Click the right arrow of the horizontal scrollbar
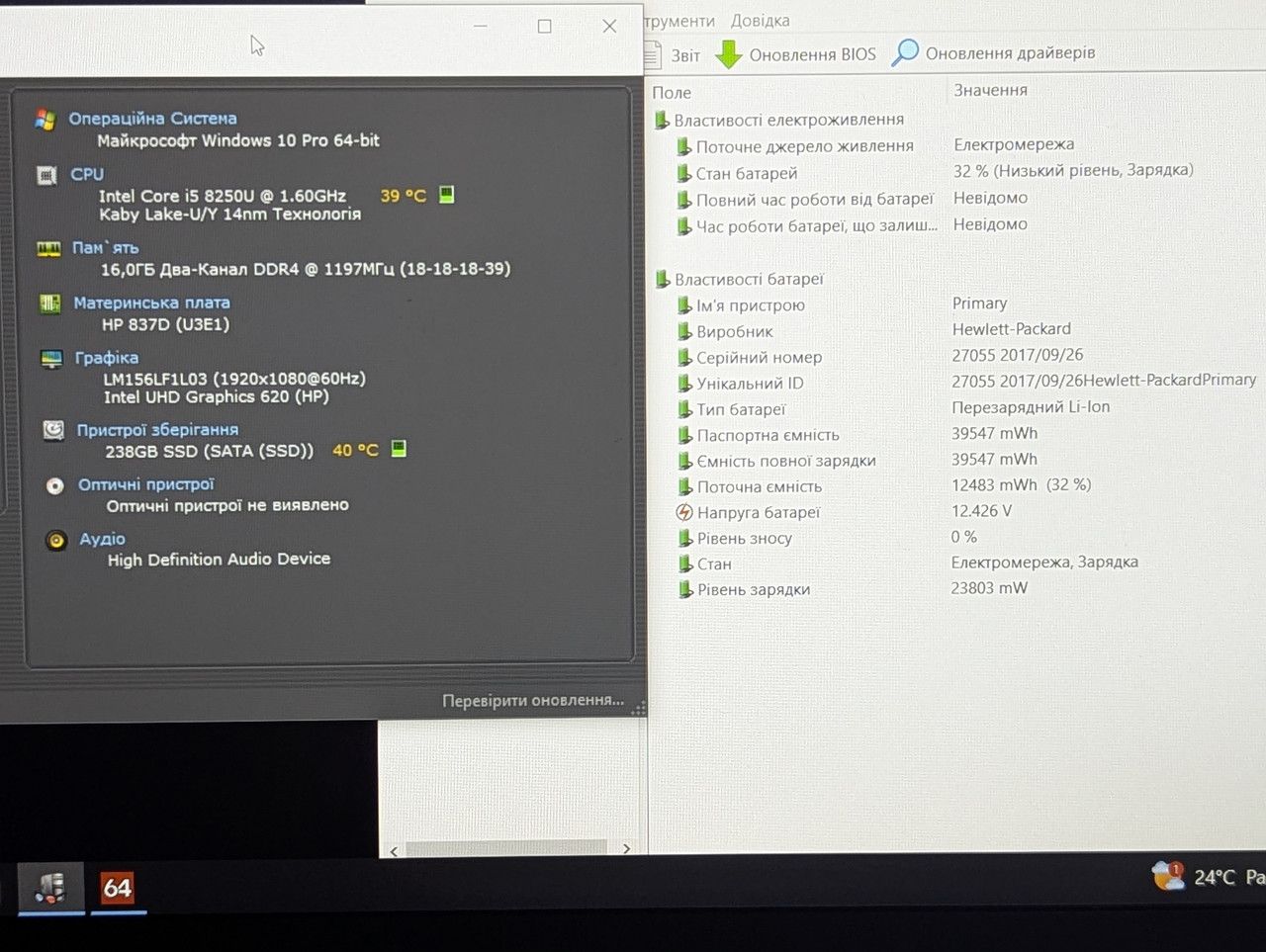The image size is (1266, 952). [626, 849]
